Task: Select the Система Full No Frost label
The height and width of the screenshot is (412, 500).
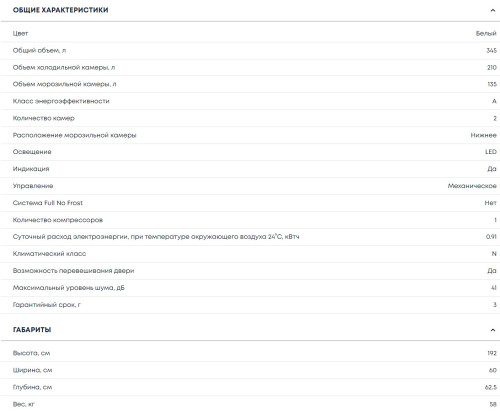Action: tap(48, 203)
